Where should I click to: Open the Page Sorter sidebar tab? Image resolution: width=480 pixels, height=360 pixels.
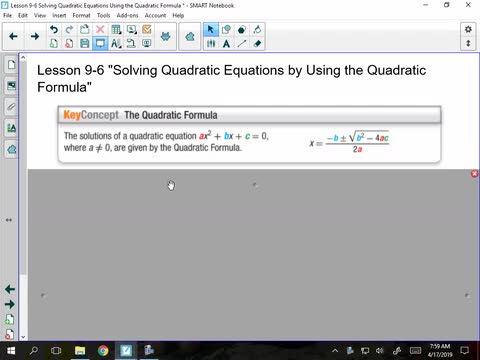11,64
